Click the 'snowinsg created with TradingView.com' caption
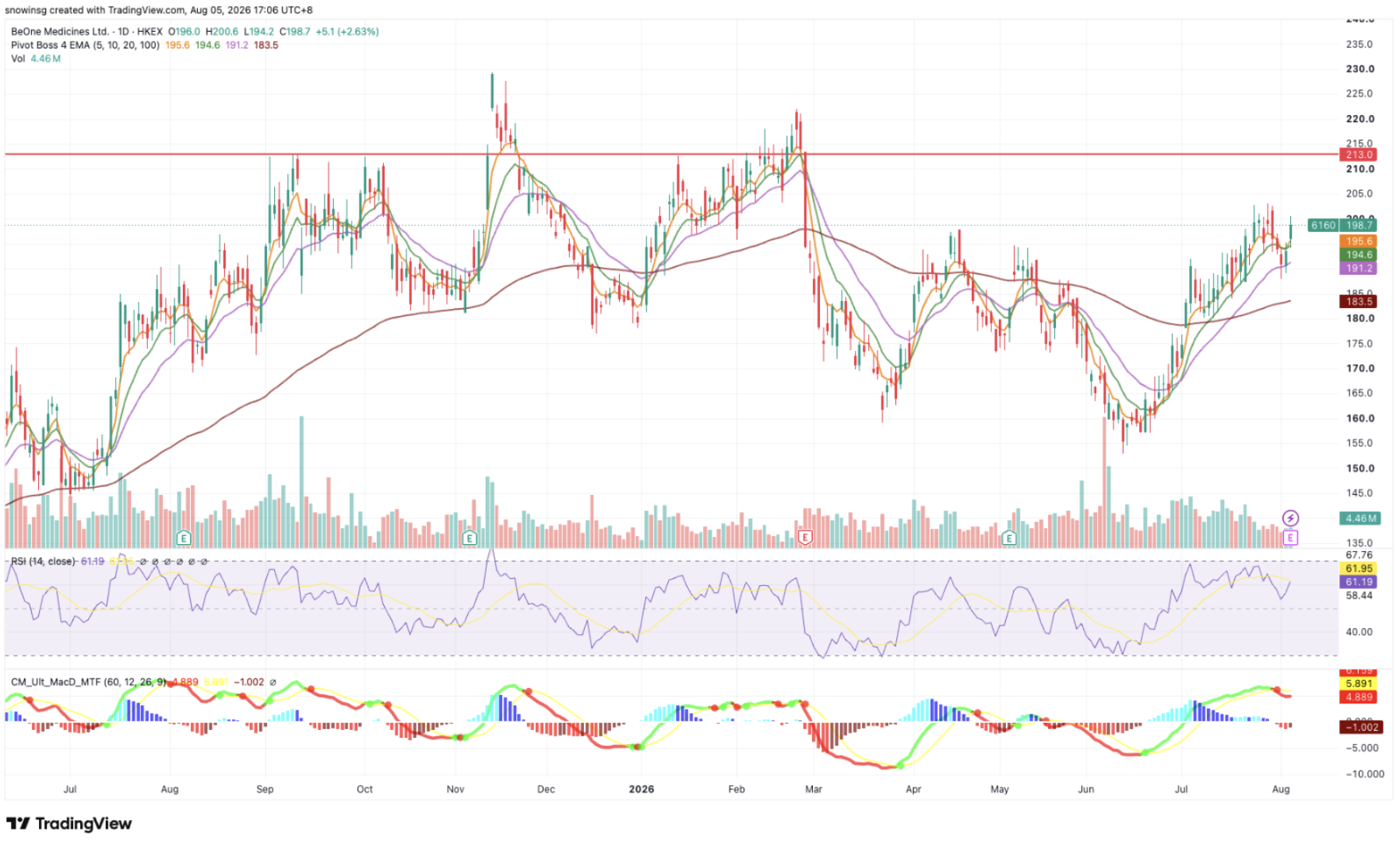The image size is (1400, 842). tap(95, 10)
